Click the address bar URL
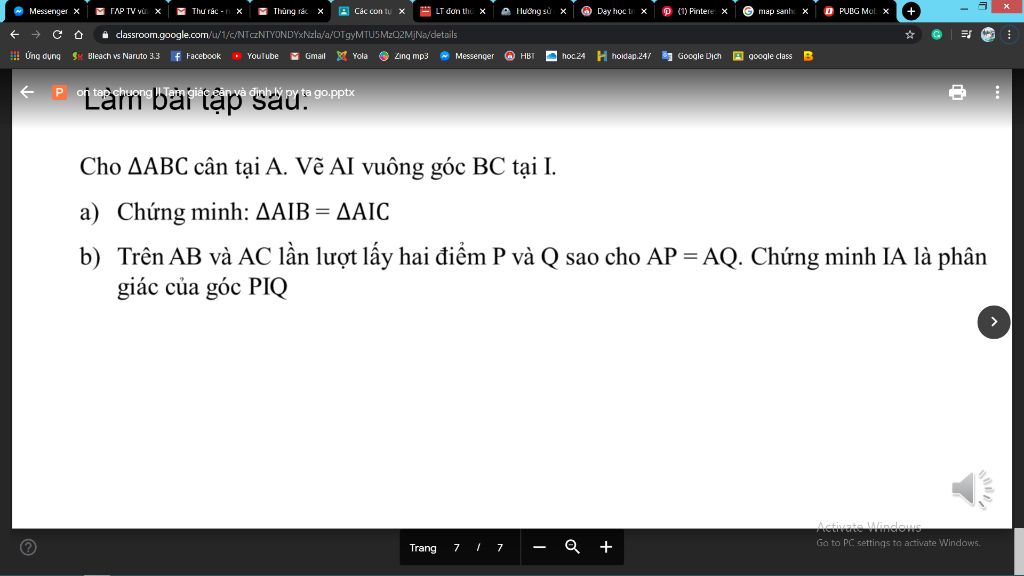 click(286, 35)
